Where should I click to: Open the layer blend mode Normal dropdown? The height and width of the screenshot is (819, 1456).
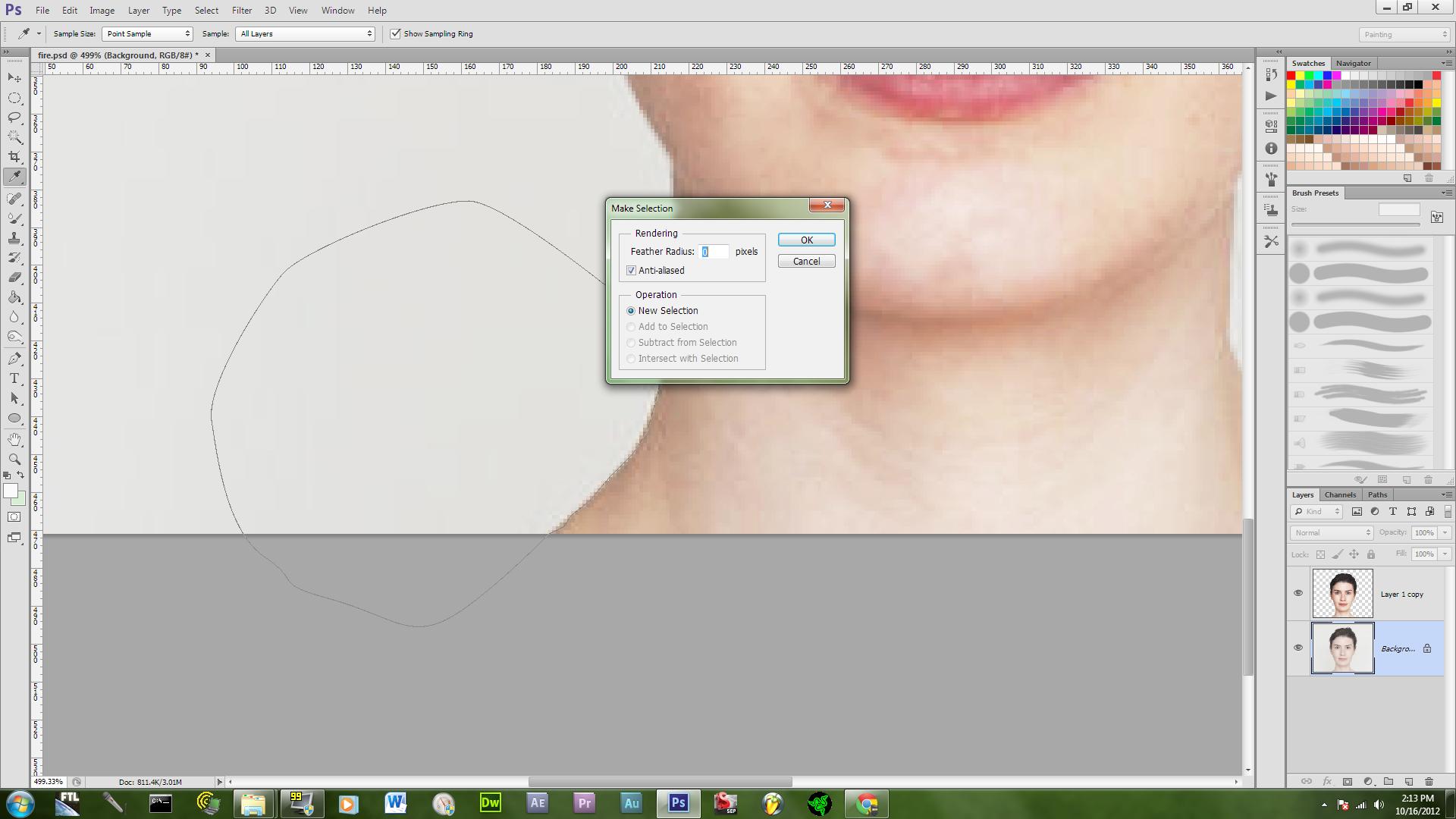pos(1332,532)
